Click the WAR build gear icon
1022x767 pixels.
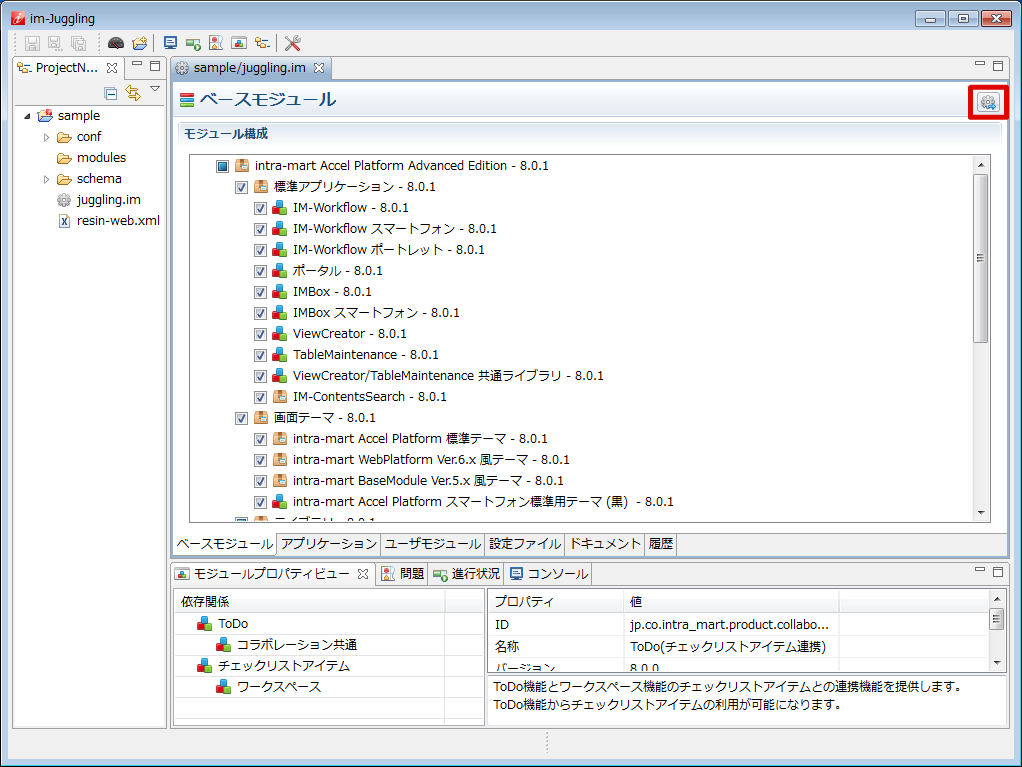[988, 102]
